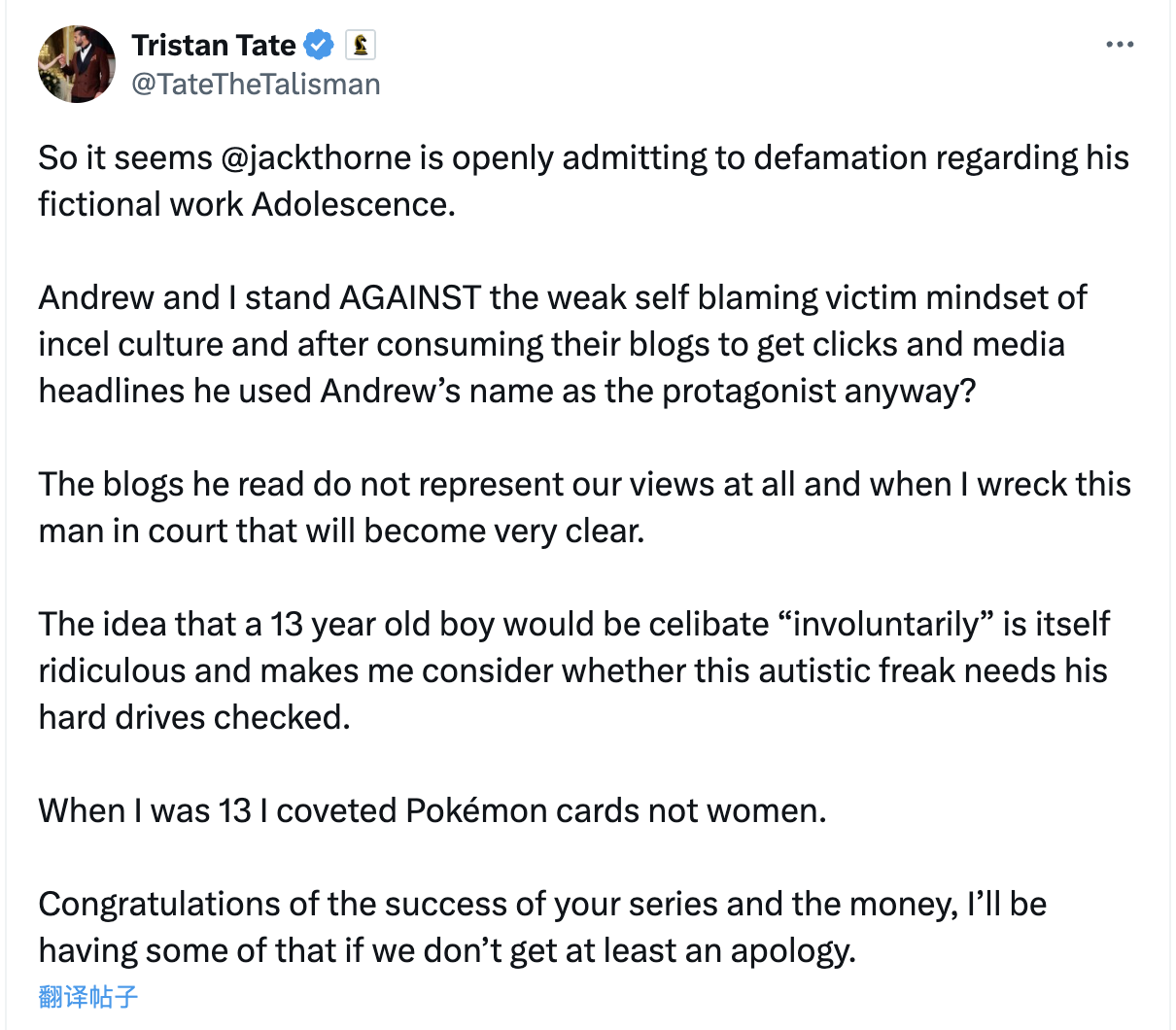Click the final line mentioning an apology
The width and height of the screenshot is (1176, 1030).
pyautogui.click(x=447, y=950)
